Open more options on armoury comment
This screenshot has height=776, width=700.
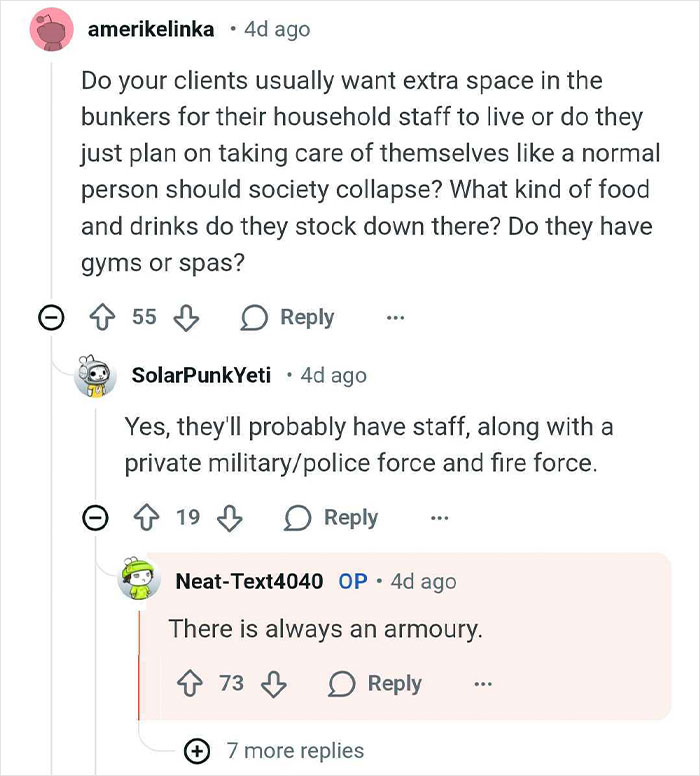(483, 684)
